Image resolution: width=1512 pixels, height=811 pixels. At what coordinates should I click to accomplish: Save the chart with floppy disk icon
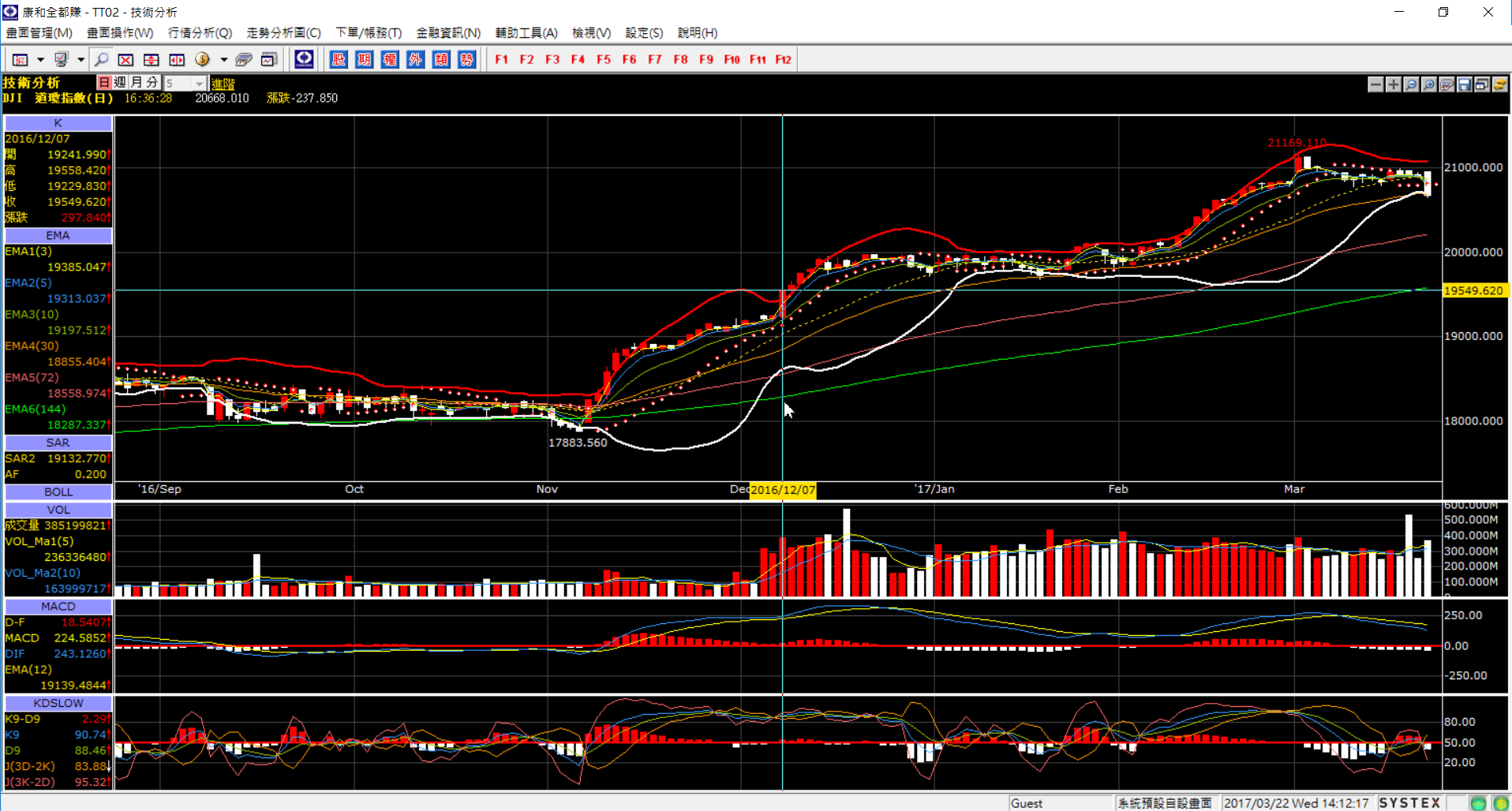click(x=1465, y=84)
